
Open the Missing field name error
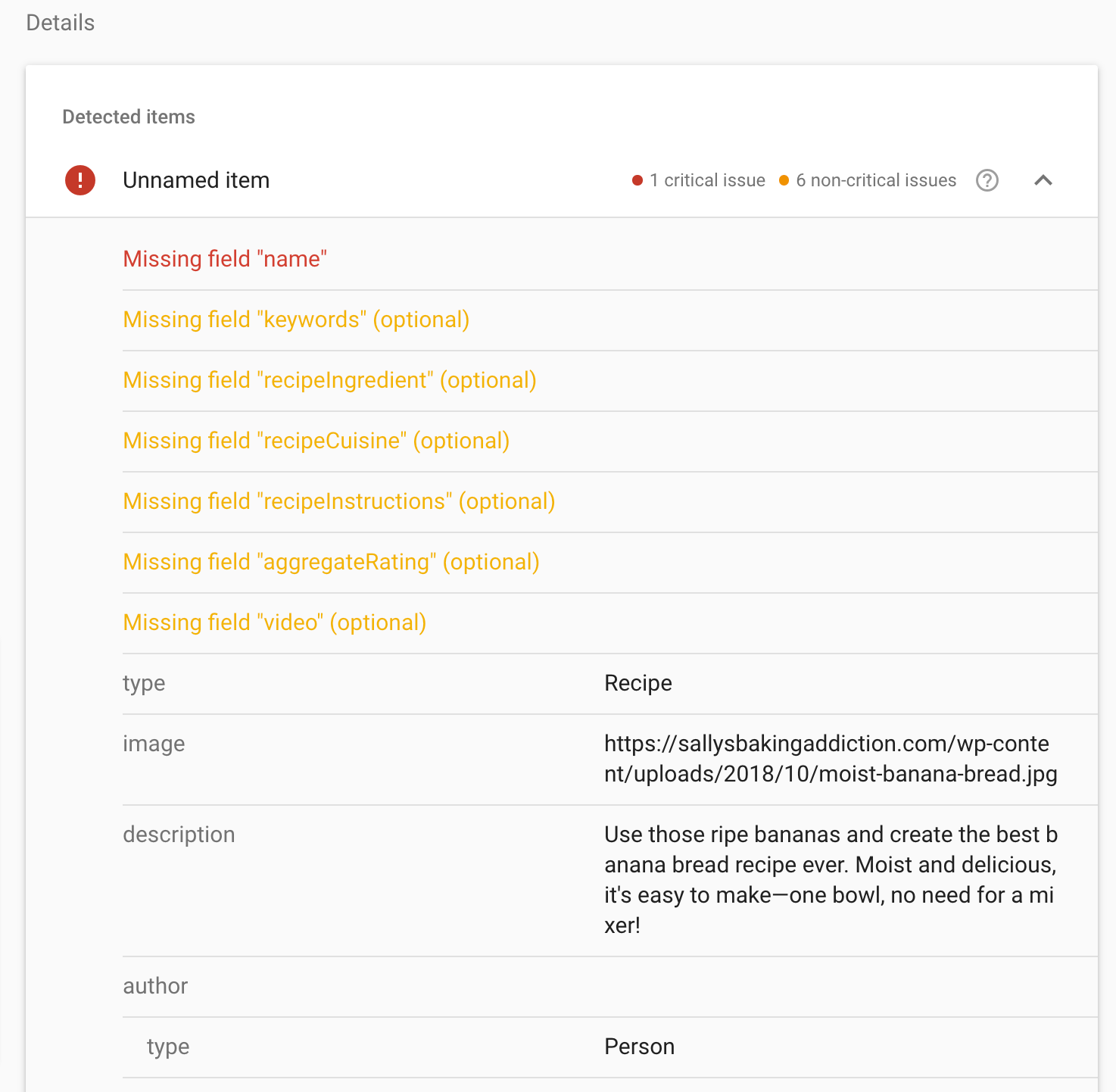coord(225,258)
